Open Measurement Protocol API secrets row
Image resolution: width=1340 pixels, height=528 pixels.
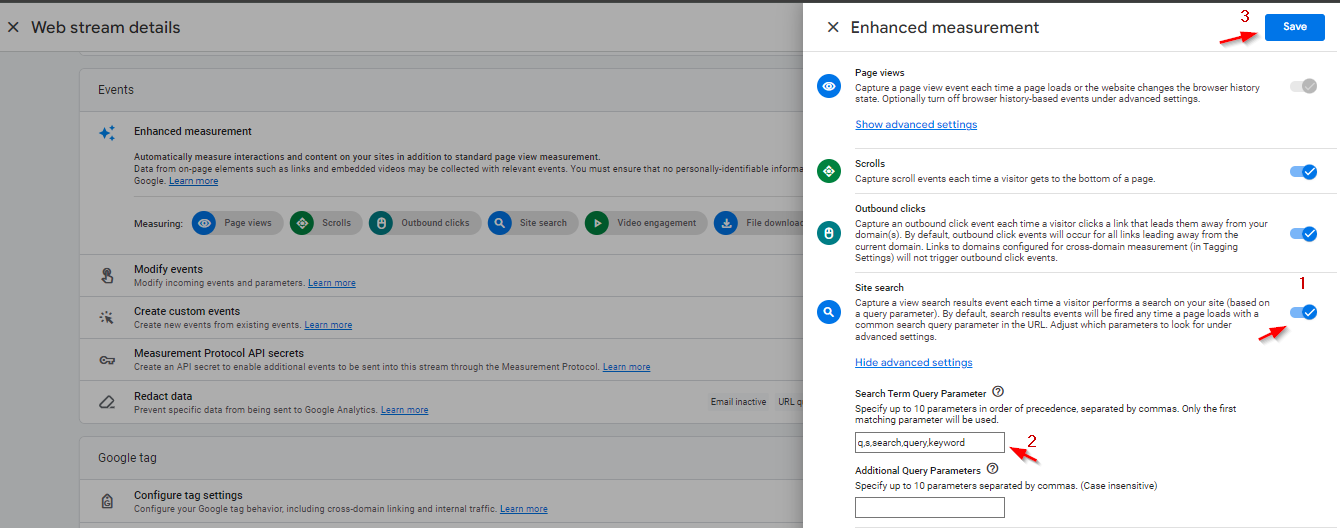441,359
